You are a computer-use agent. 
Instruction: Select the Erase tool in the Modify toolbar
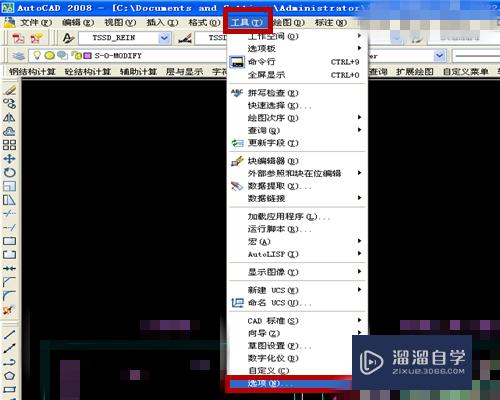[9, 90]
